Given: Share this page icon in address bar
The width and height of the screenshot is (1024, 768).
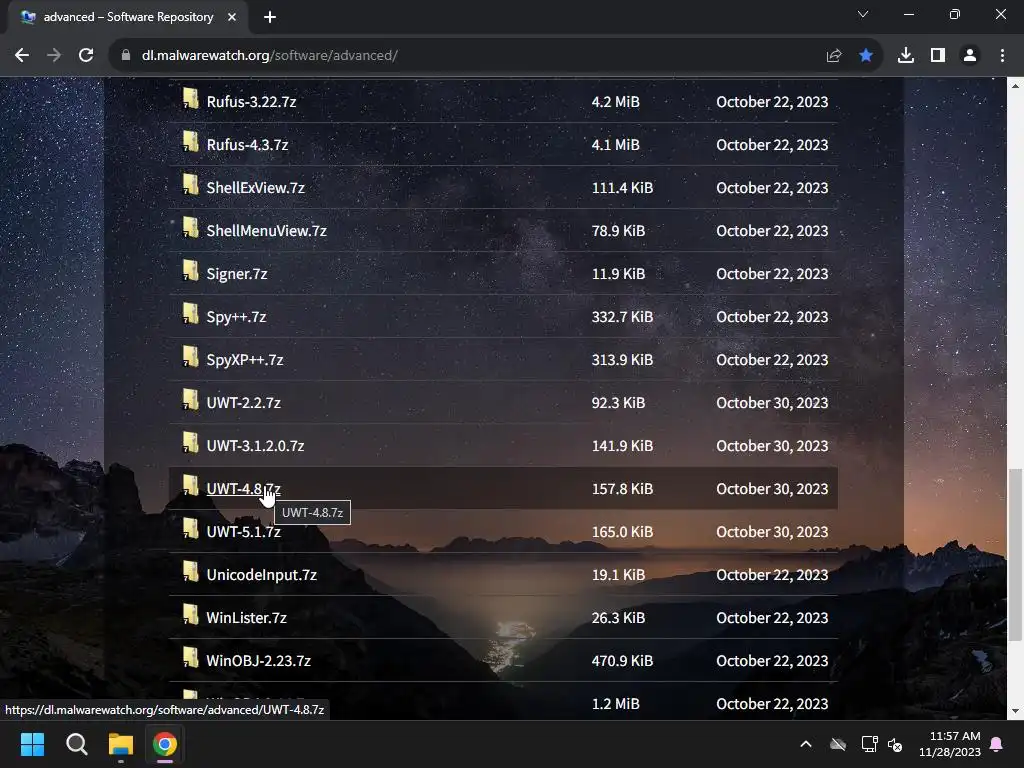Looking at the screenshot, I should point(833,56).
